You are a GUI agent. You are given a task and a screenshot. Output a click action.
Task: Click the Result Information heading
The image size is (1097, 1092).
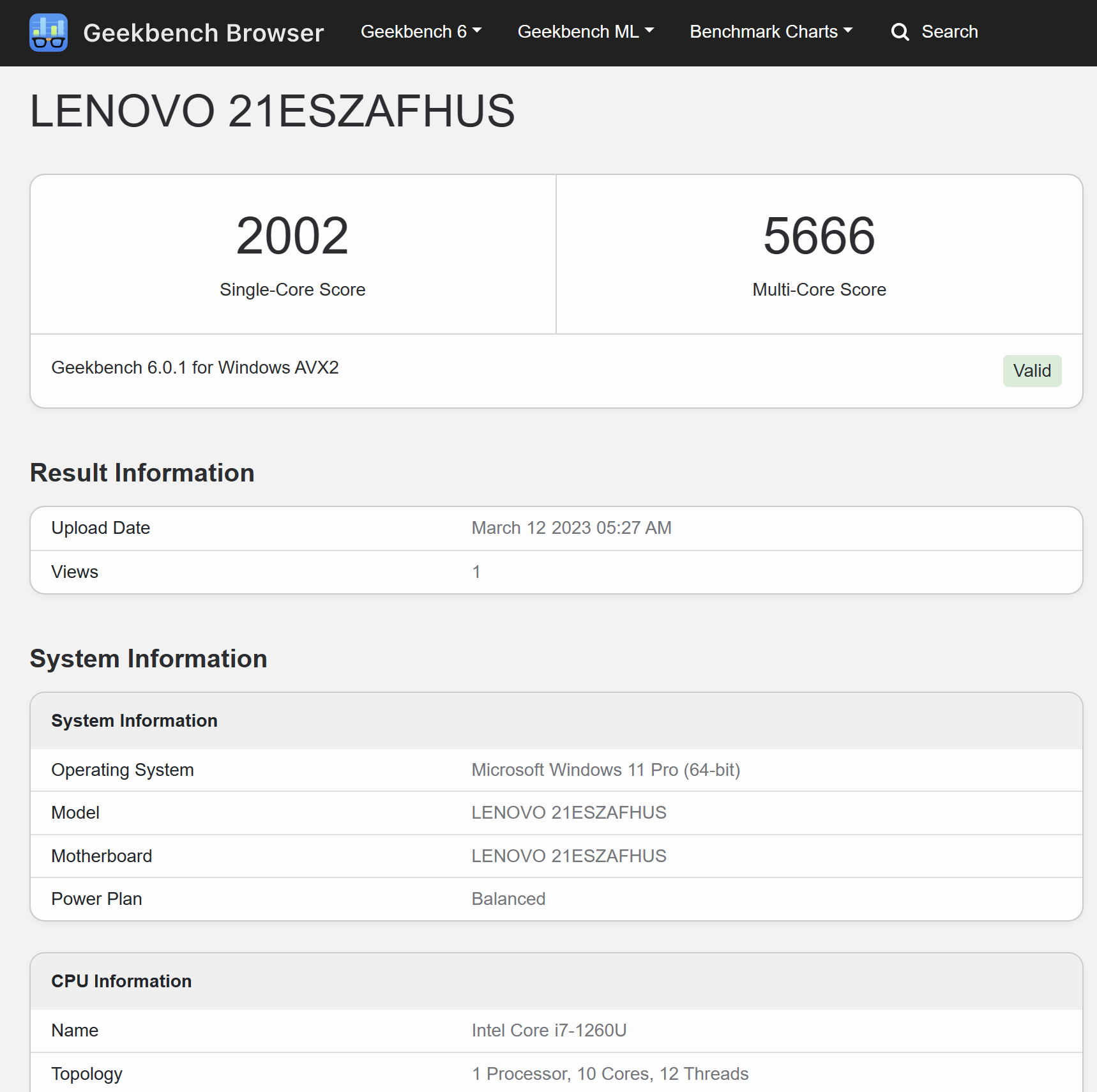click(142, 473)
